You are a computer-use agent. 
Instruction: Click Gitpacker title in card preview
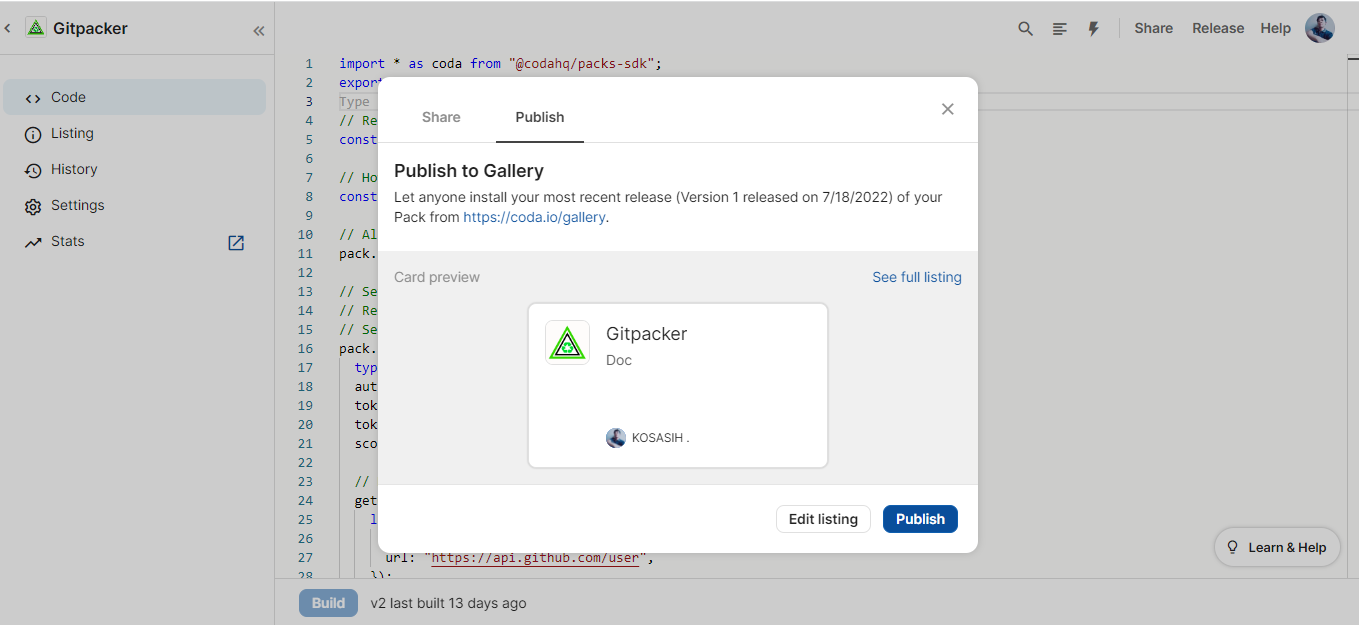tap(647, 334)
